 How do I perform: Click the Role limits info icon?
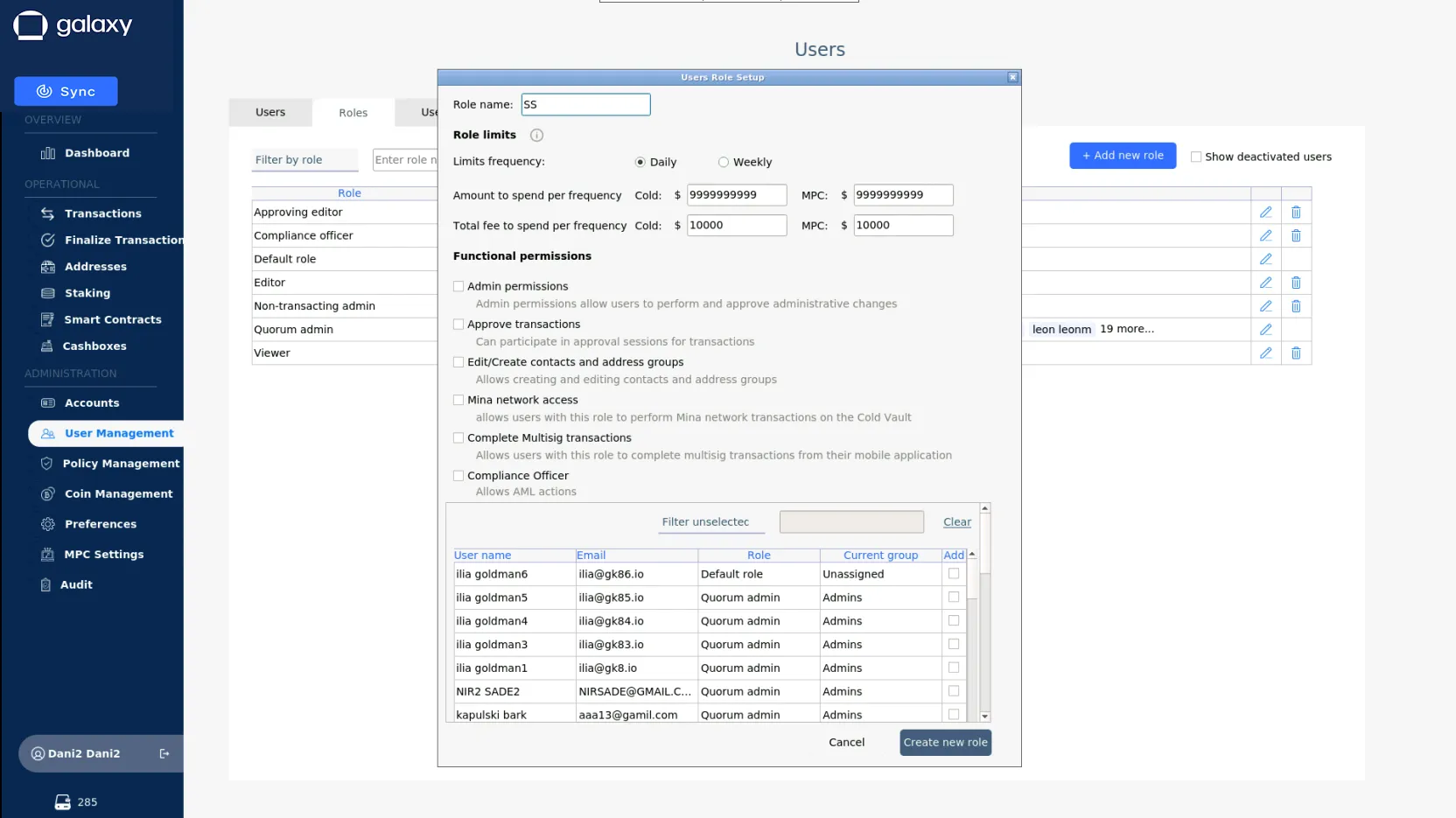pos(536,135)
